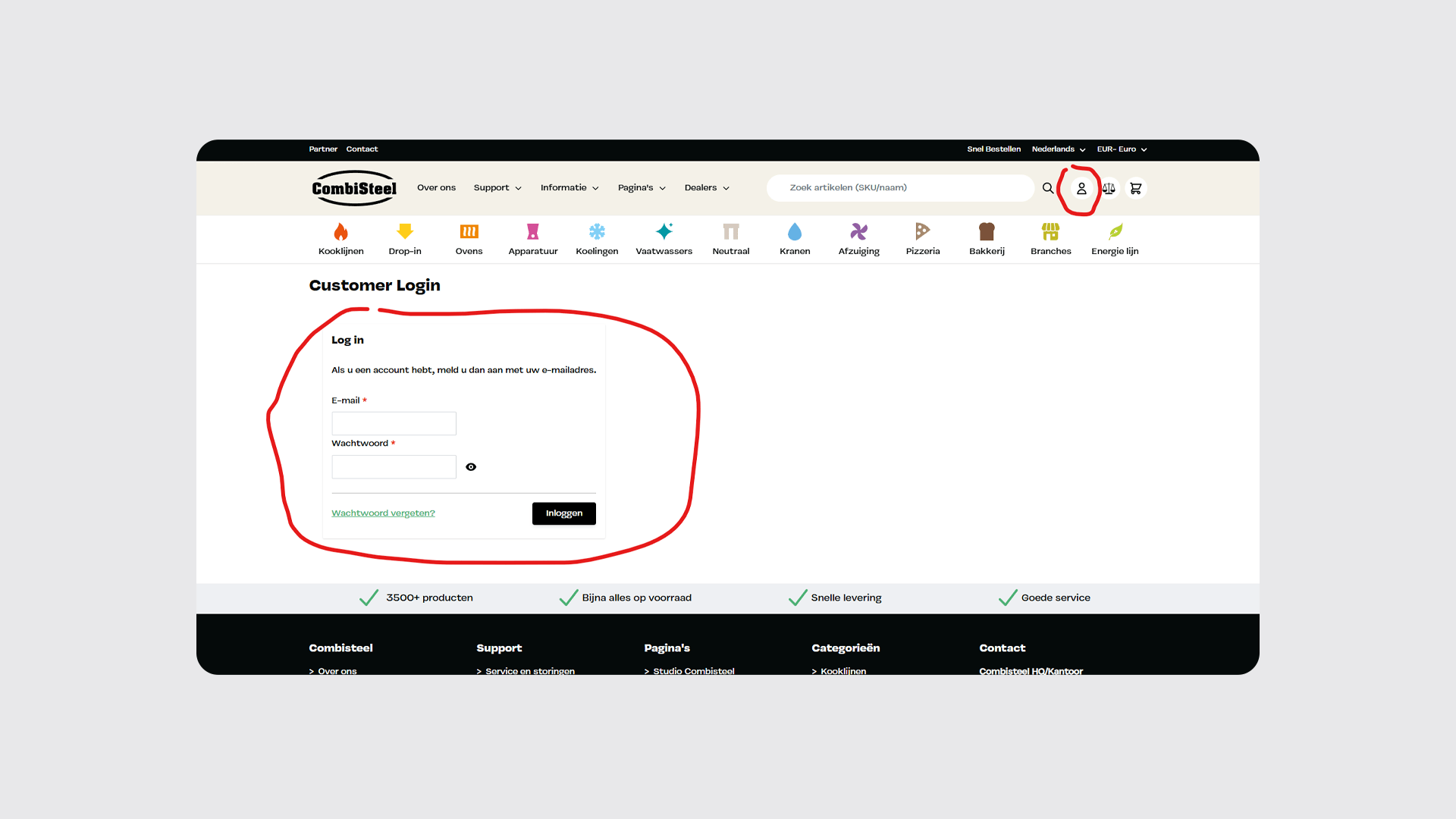Open the shopping cart icon
The width and height of the screenshot is (1456, 819).
[1135, 188]
